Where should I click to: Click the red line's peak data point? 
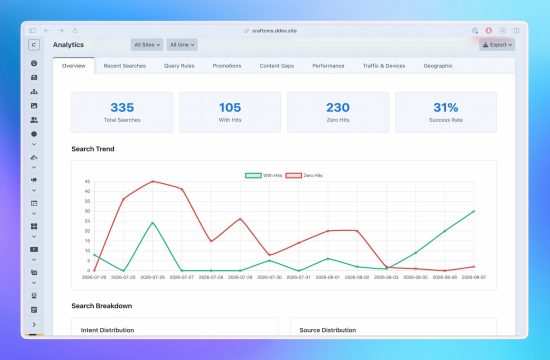coord(153,181)
